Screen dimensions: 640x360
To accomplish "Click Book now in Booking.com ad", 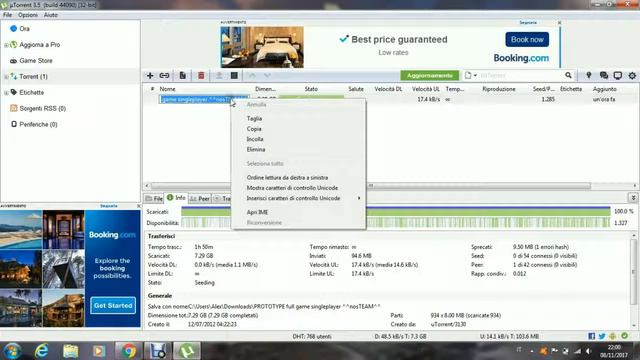I will point(527,40).
